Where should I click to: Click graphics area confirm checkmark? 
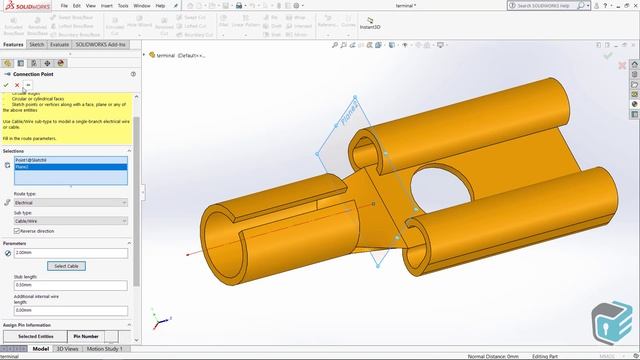[608, 56]
